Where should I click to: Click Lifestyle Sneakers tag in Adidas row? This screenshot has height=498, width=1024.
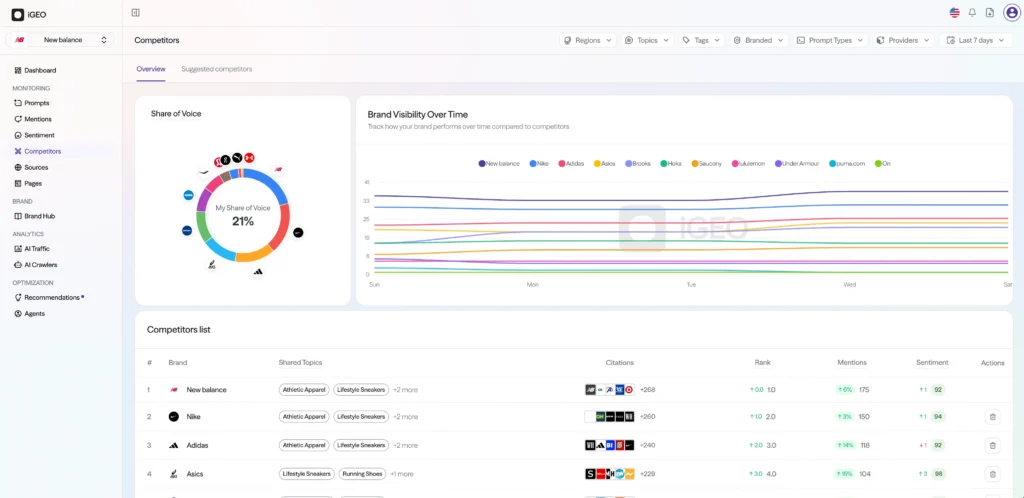point(361,445)
